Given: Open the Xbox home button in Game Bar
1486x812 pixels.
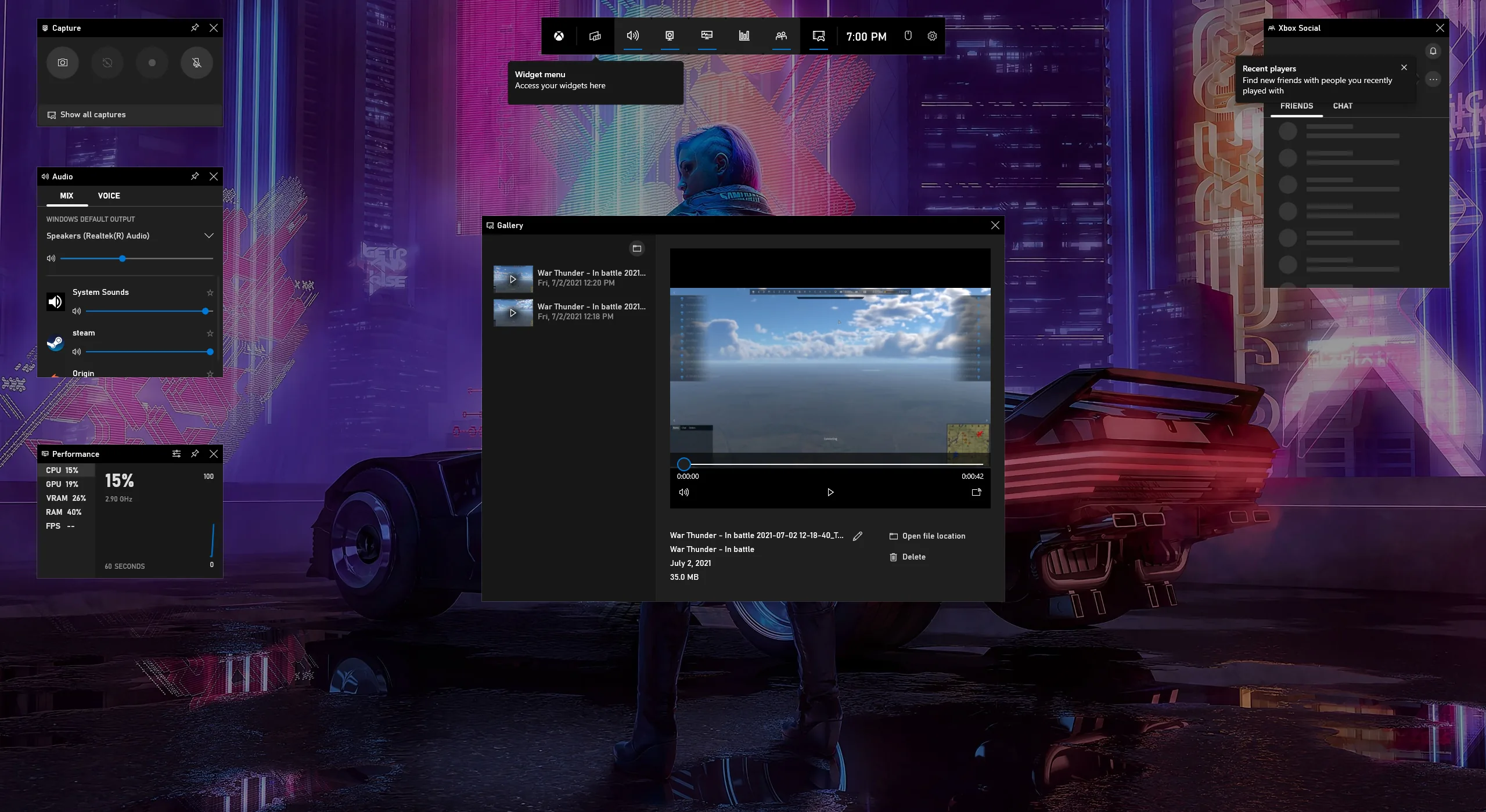Looking at the screenshot, I should click(x=559, y=36).
